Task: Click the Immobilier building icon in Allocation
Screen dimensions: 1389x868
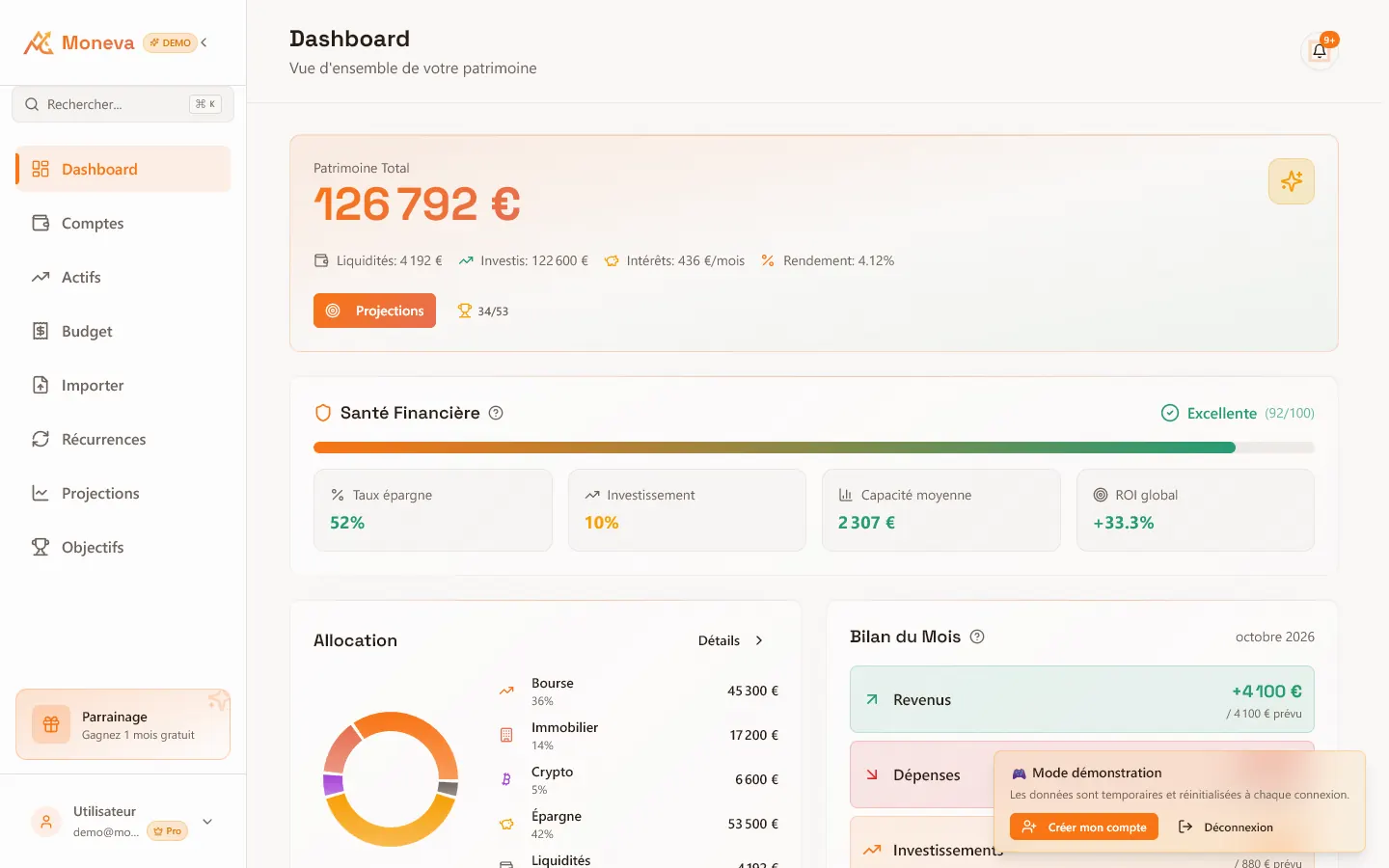Action: pyautogui.click(x=506, y=735)
